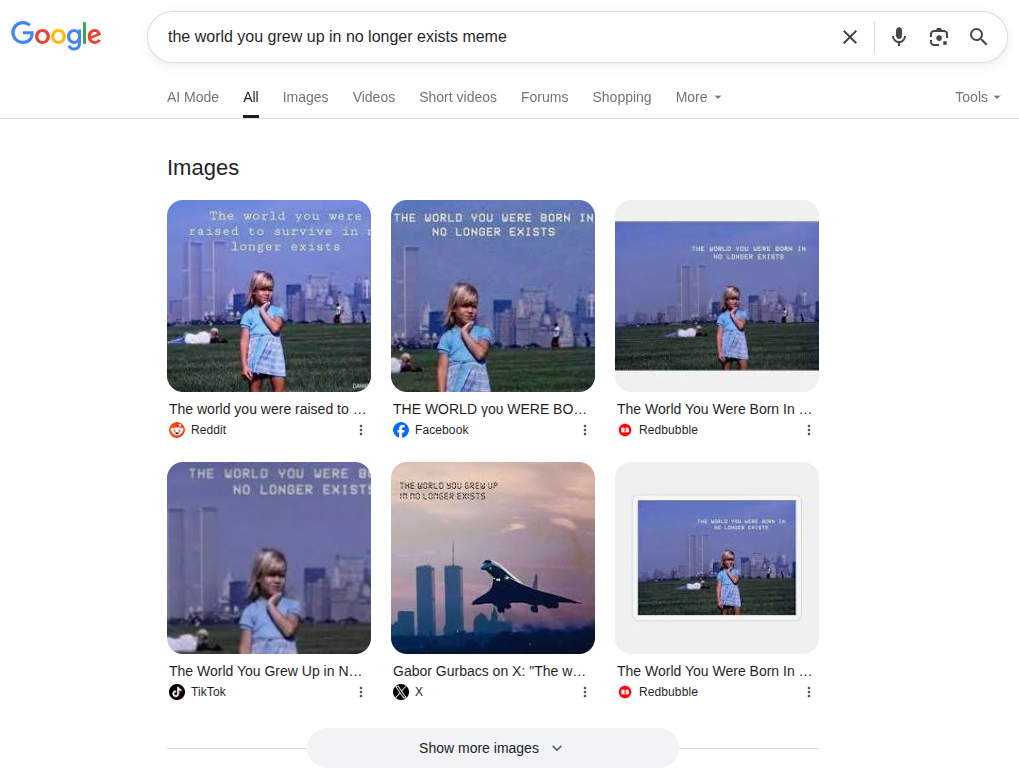This screenshot has height=779, width=1019.
Task: Open the first Redbubble image thumbnail
Action: click(717, 296)
